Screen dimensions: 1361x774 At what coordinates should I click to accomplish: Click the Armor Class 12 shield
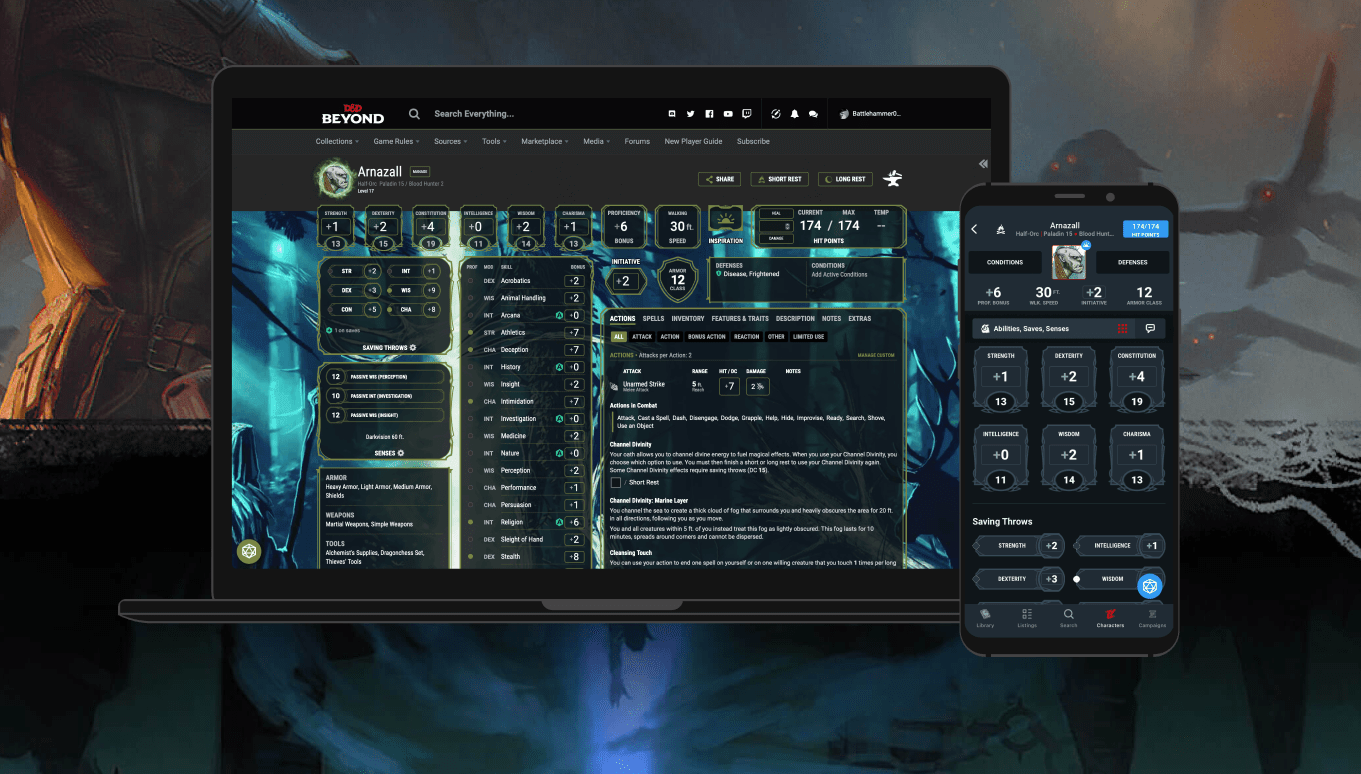678,281
